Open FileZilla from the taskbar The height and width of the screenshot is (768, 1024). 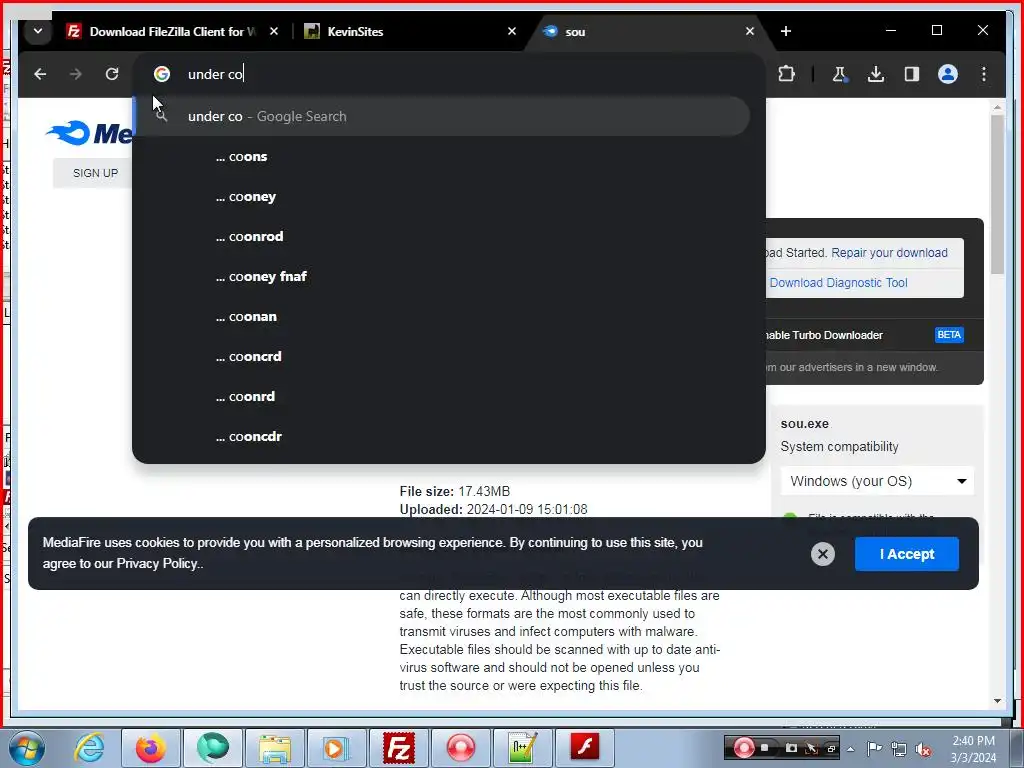click(x=399, y=748)
